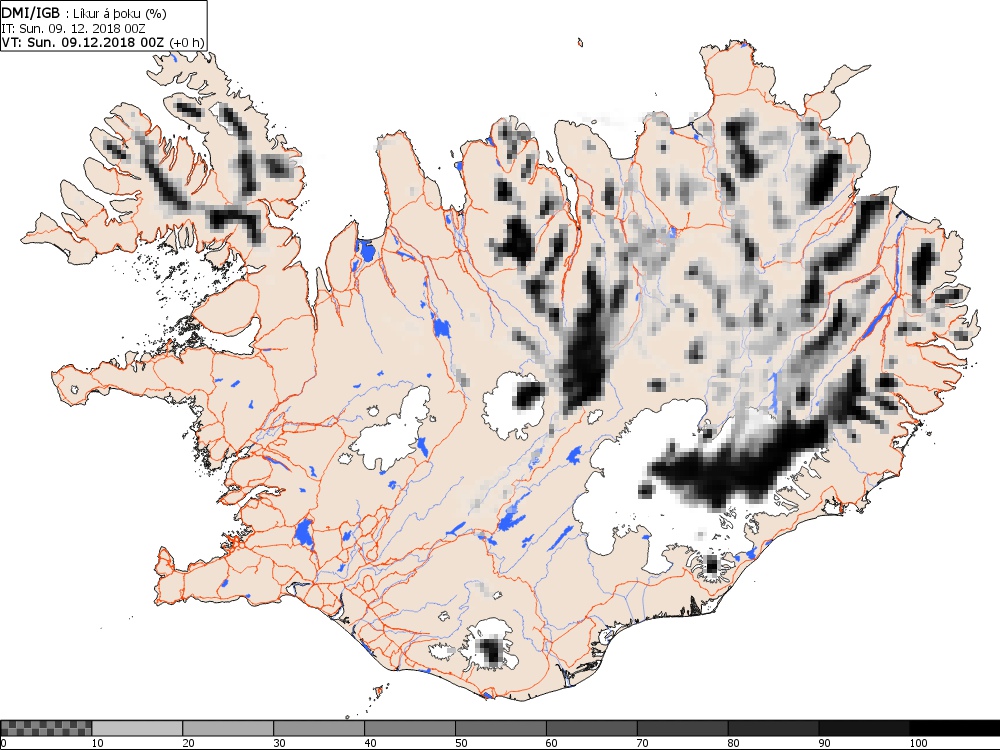Pick the 70–80 charcoal legend swatch
Screen dimensions: 1000x750
[682, 728]
